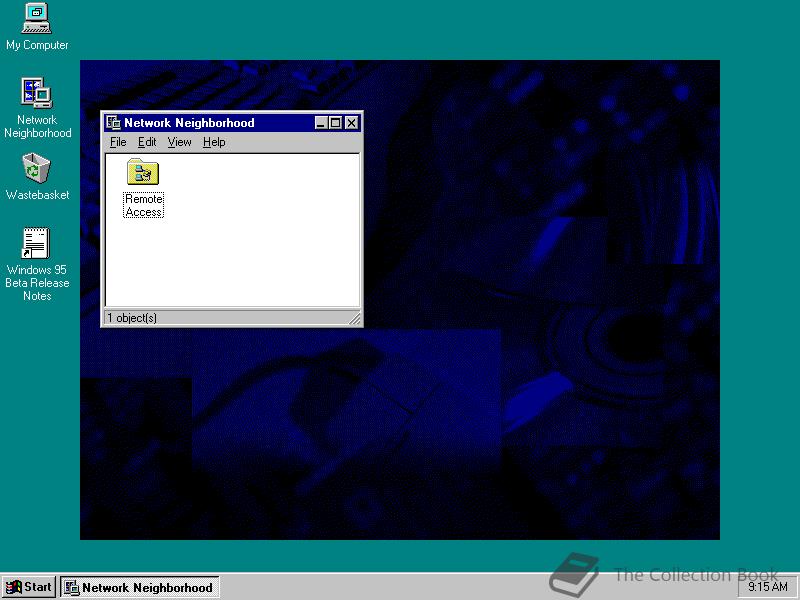Click the clock showing 9:15 AM
Viewport: 800px width, 600px height.
(766, 587)
